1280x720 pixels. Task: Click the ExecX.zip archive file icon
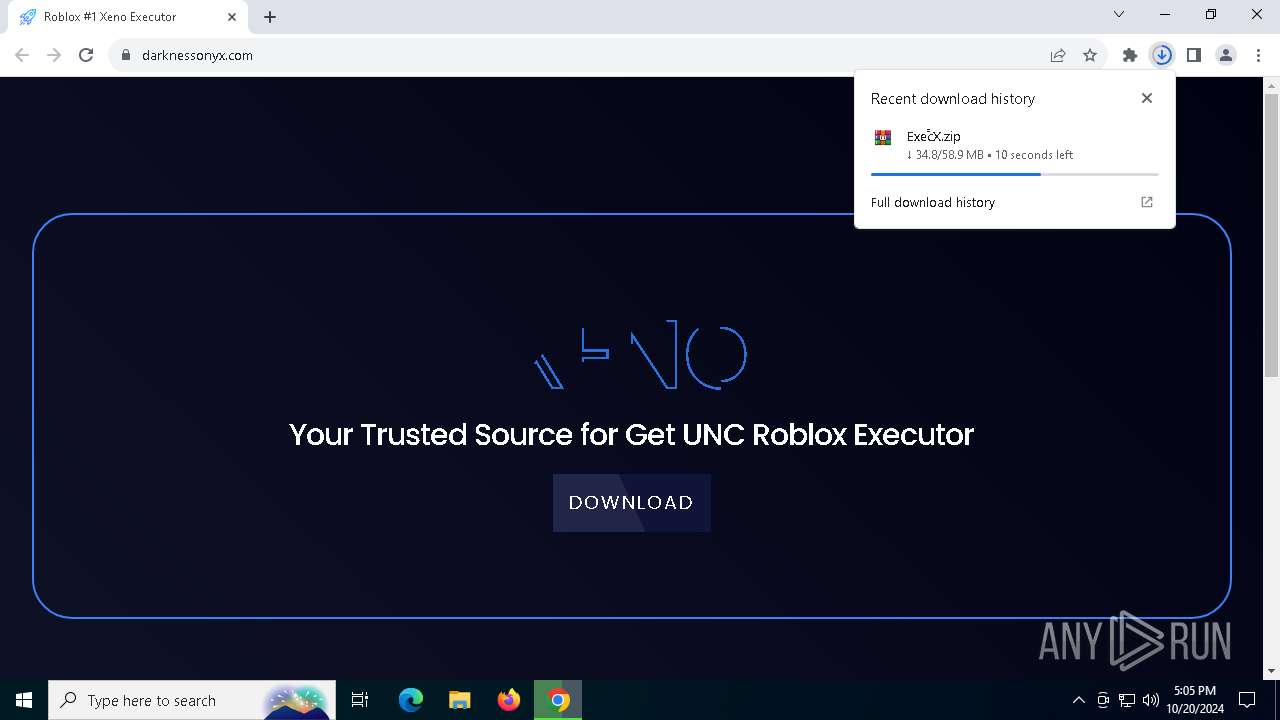click(883, 138)
